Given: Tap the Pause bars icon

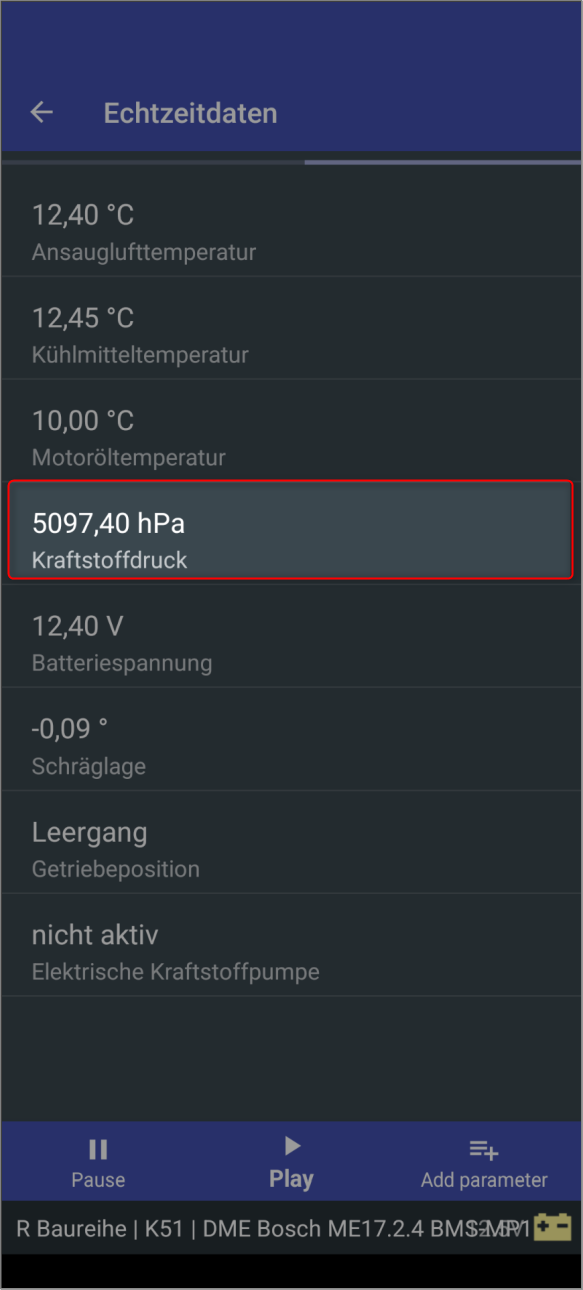Looking at the screenshot, I should [x=98, y=1150].
